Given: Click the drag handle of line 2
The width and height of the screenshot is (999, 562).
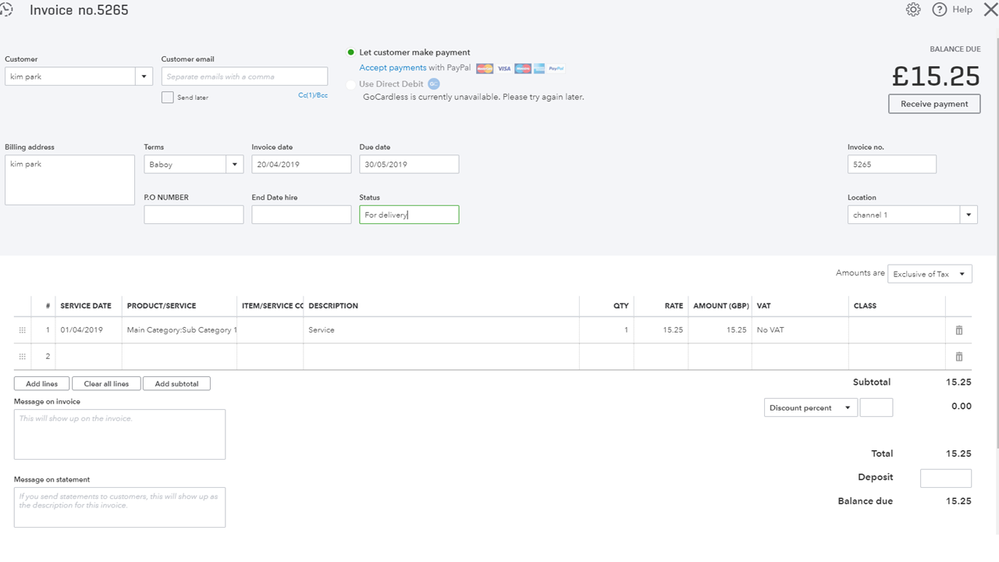Looking at the screenshot, I should (x=22, y=356).
